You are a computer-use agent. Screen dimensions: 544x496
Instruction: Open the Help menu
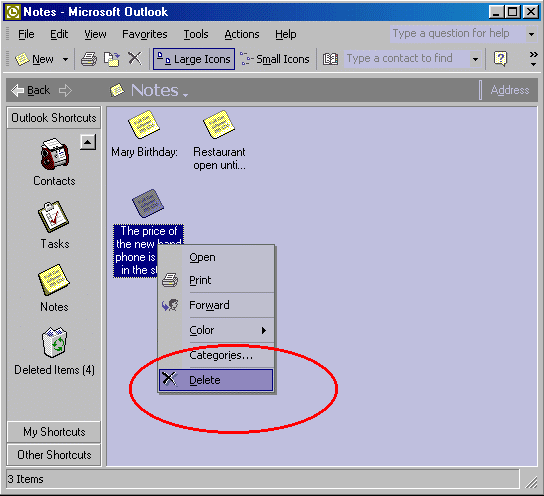tap(286, 34)
